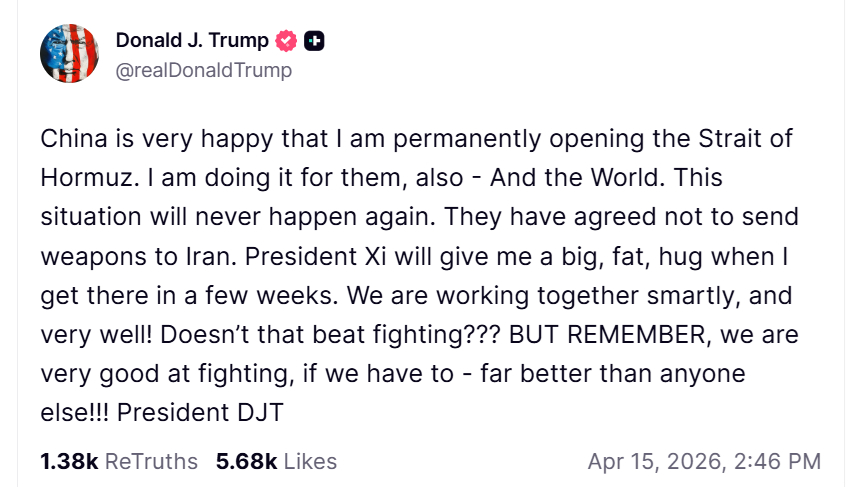View the 1.38k ReTruths count
852x497 pixels.
[x=69, y=461]
